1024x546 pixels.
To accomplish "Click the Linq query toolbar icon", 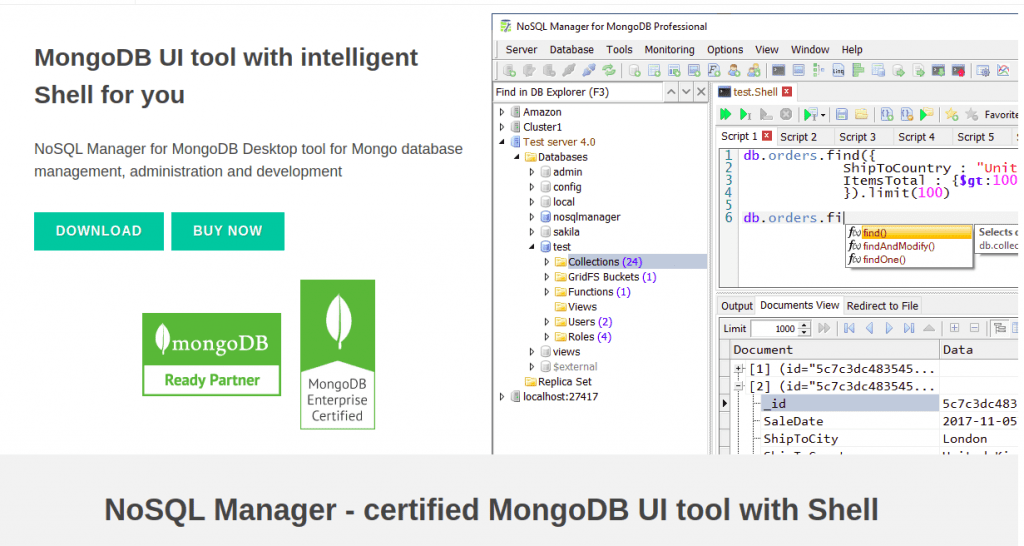I will point(839,71).
